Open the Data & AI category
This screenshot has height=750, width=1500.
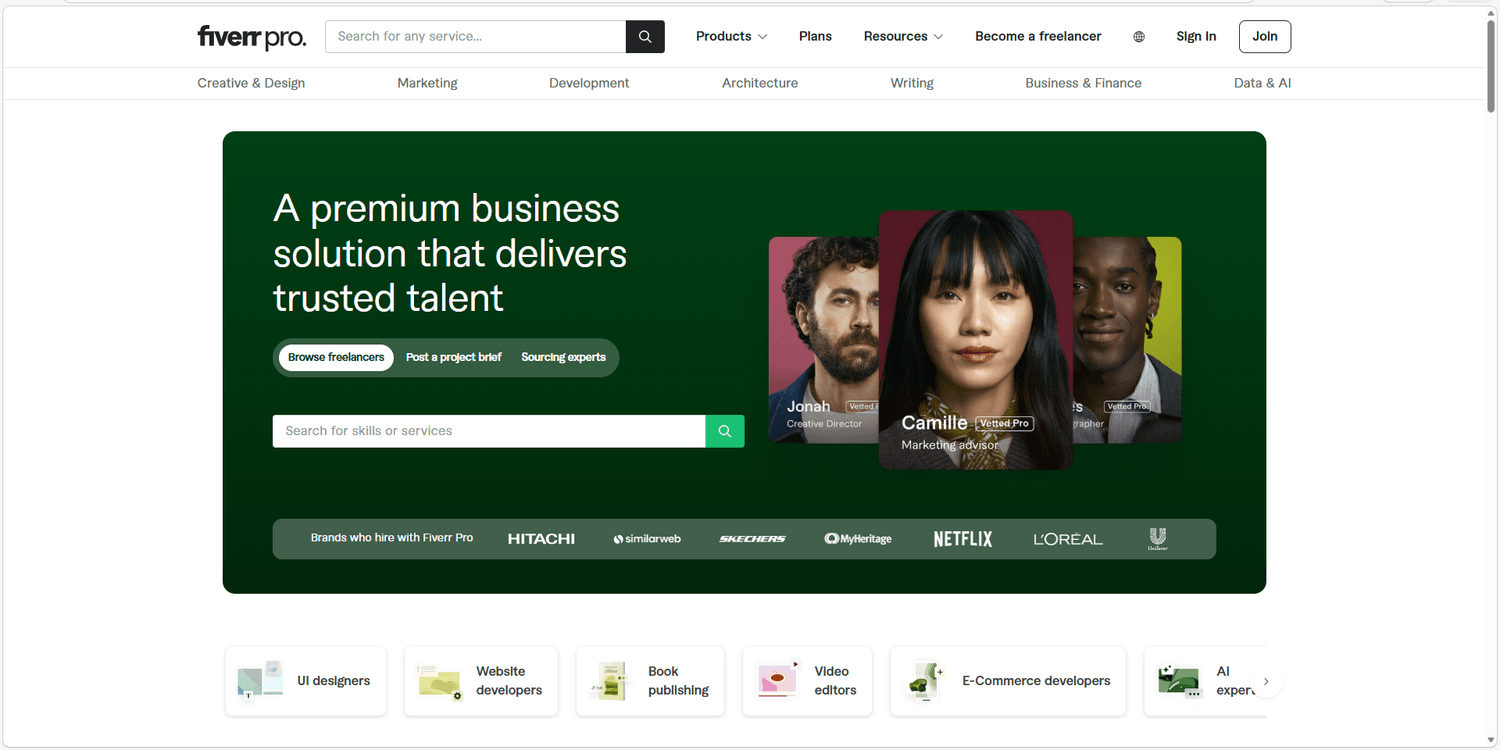(x=1262, y=84)
